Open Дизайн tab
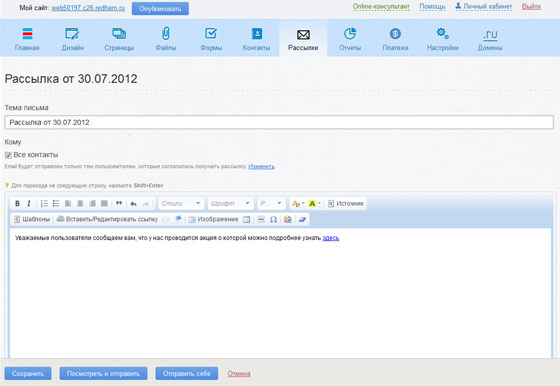The image size is (560, 386). [72, 39]
